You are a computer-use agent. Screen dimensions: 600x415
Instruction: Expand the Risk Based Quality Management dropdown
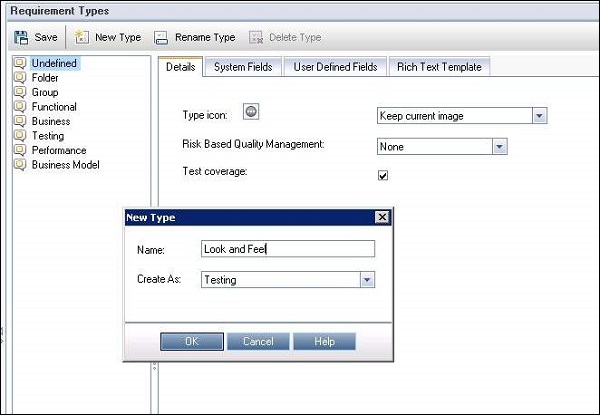tap(500, 146)
